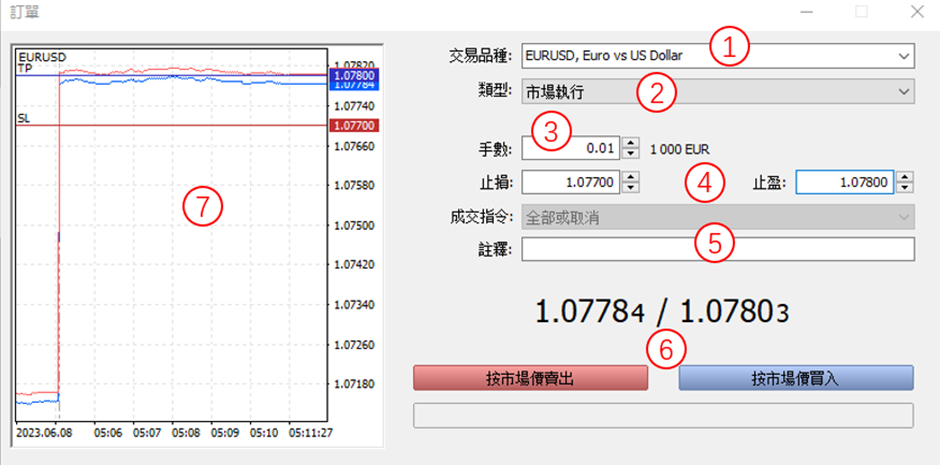Screen dimensions: 940x465
Task: Click the EURUSD chart label
Action: (x=42, y=57)
